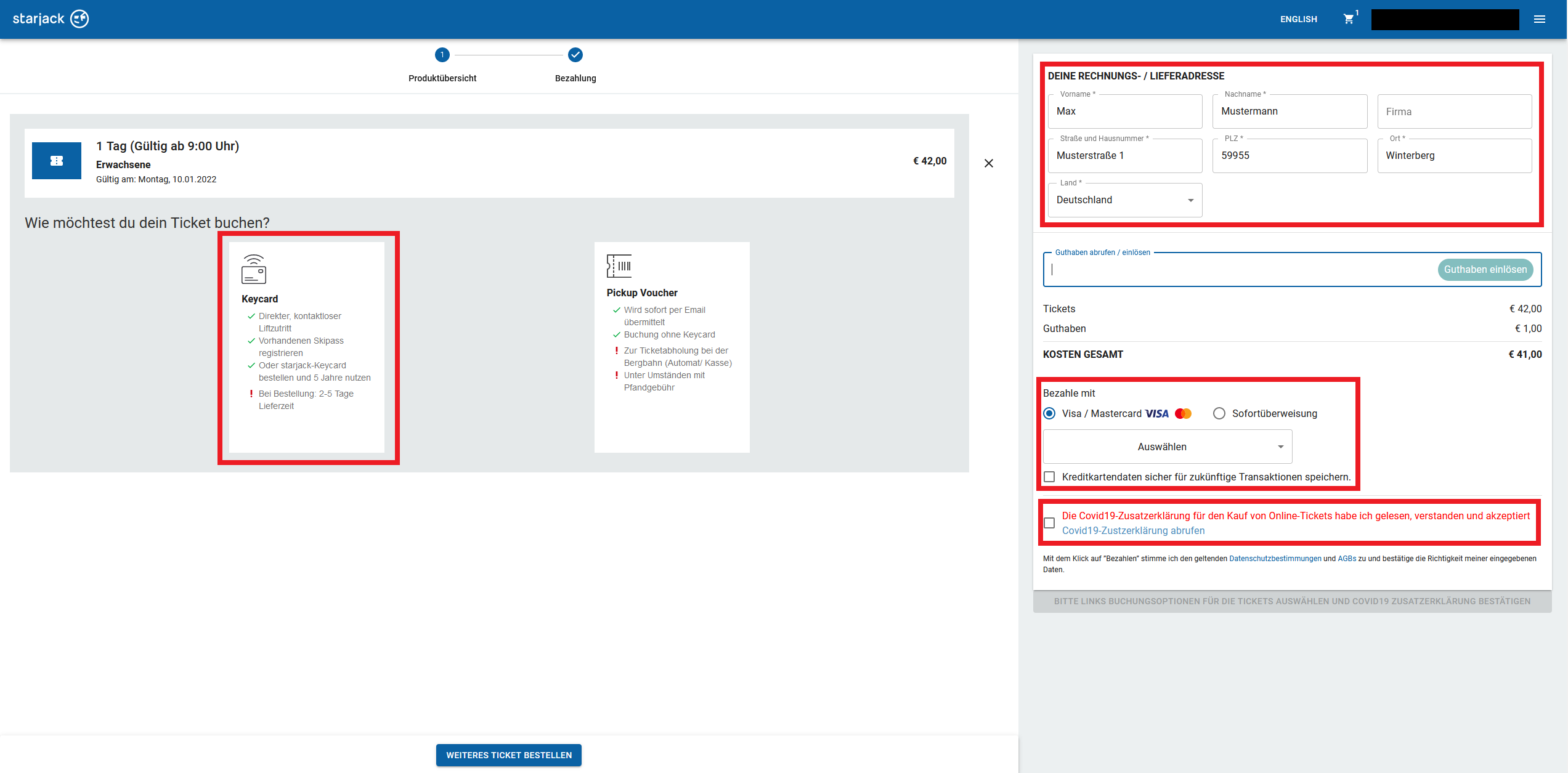Viewport: 1568px width, 773px height.
Task: Select the Keycard wifi card icon
Action: tap(254, 269)
